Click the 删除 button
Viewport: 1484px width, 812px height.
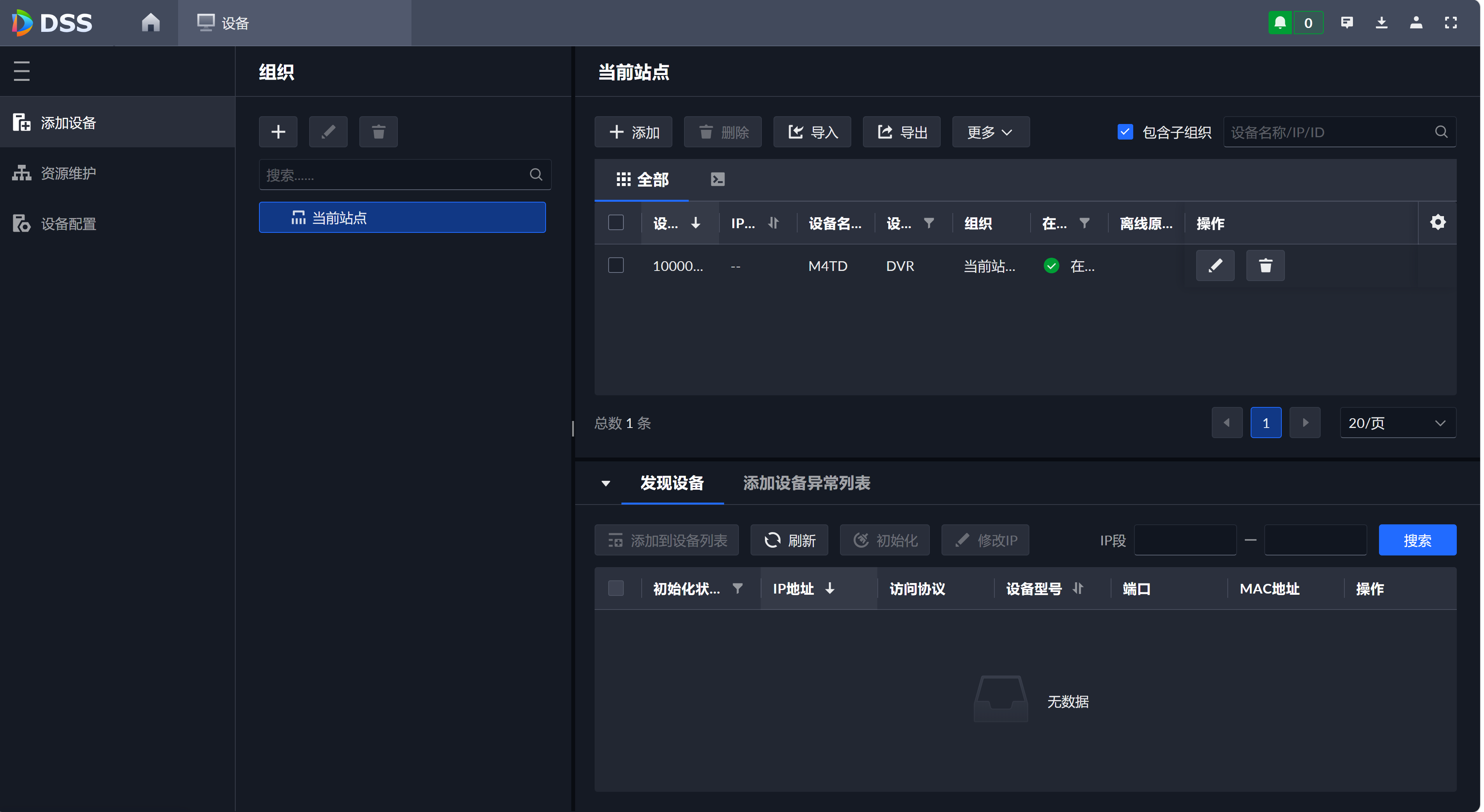[x=723, y=132]
